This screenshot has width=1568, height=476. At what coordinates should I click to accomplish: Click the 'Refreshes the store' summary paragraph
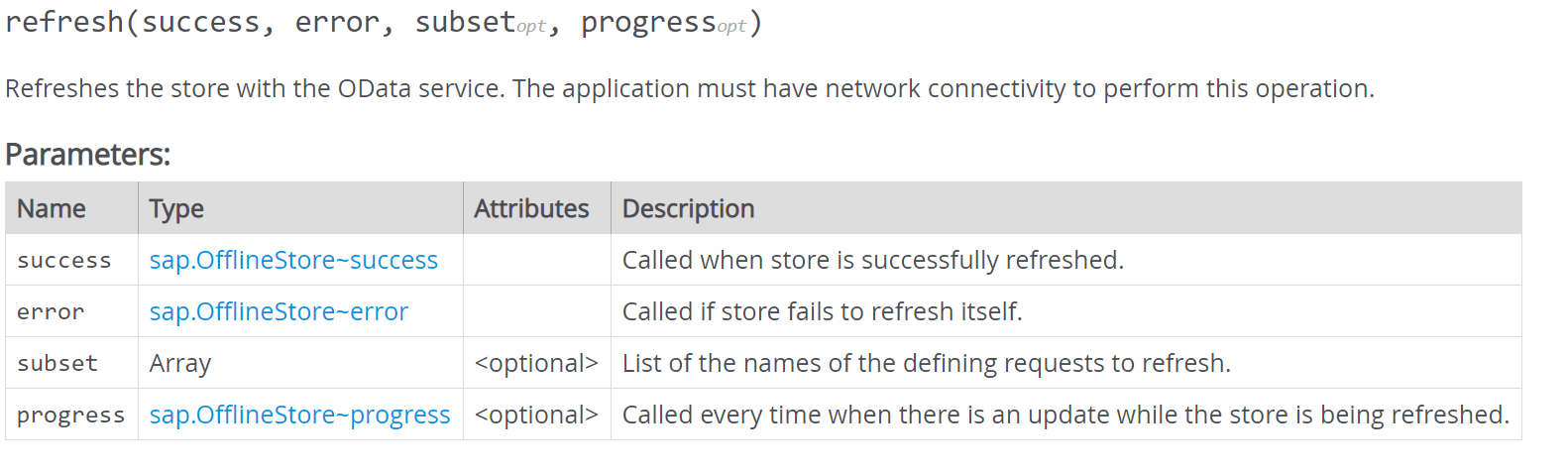click(x=689, y=88)
